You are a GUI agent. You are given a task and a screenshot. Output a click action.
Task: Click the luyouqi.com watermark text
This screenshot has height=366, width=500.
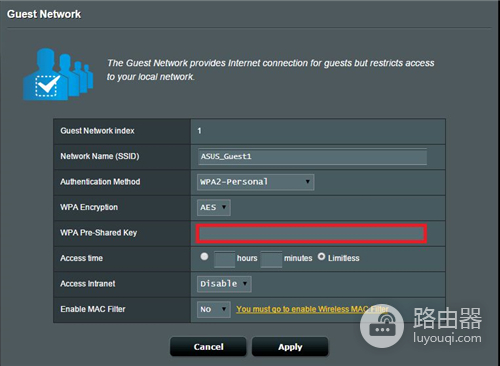(x=447, y=338)
